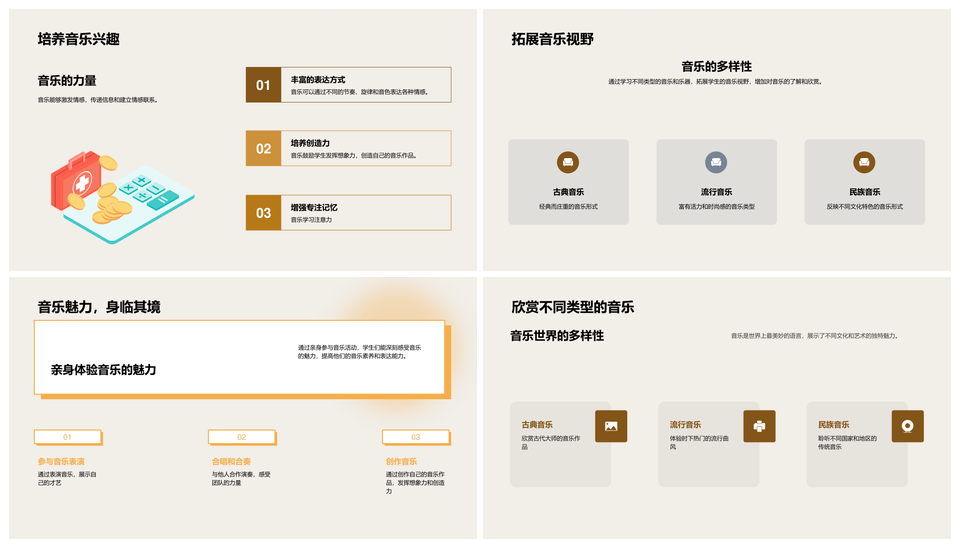
Task: Select the 亲身体验音乐的魅力 heading in the white card
Action: coord(104,369)
